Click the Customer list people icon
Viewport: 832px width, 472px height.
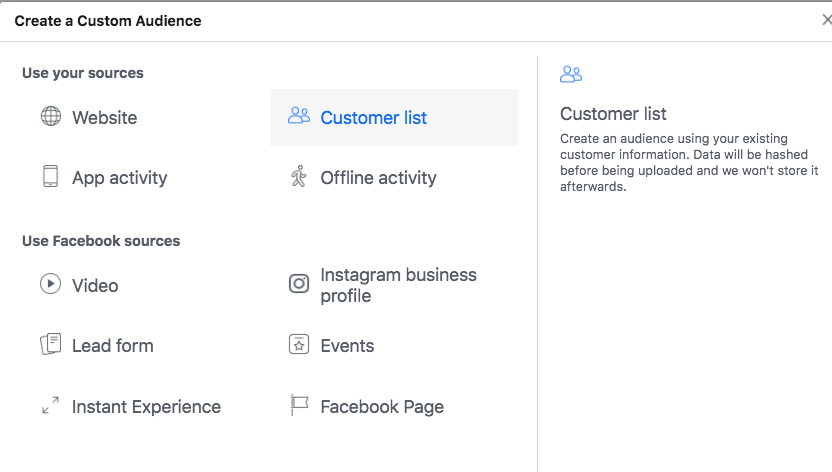[x=299, y=116]
